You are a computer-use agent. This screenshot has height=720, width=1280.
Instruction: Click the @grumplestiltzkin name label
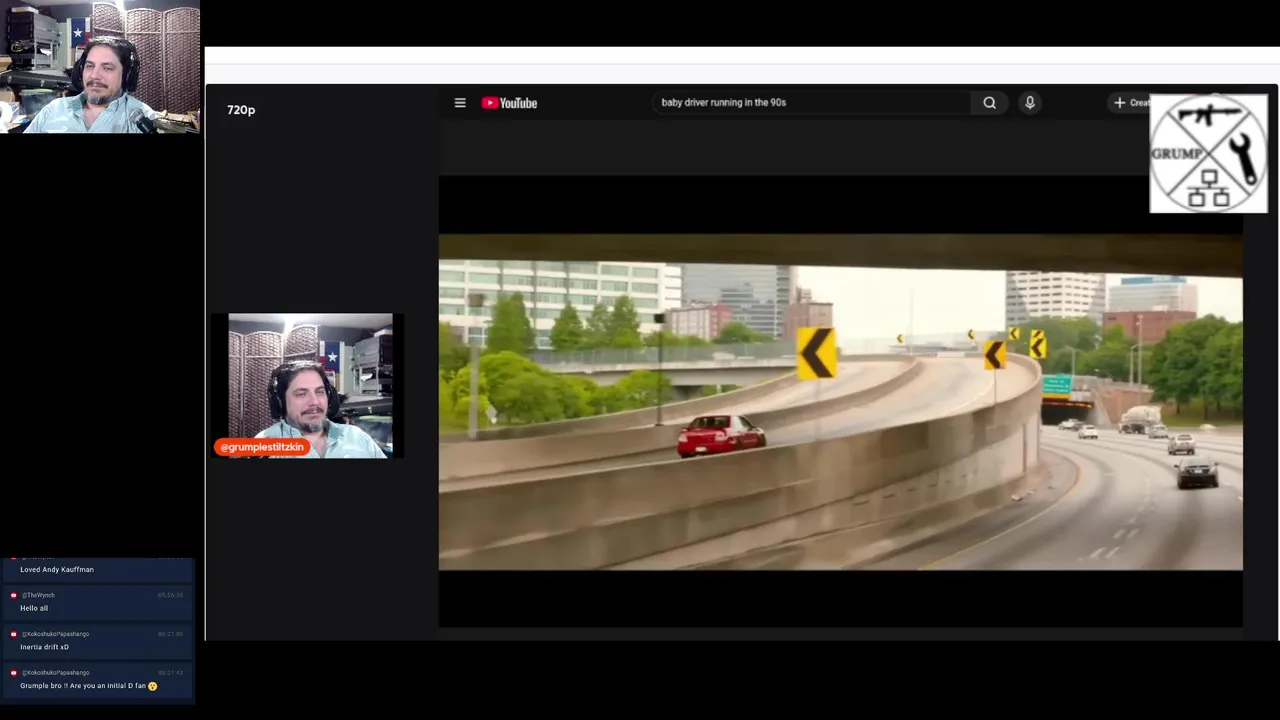pos(262,447)
